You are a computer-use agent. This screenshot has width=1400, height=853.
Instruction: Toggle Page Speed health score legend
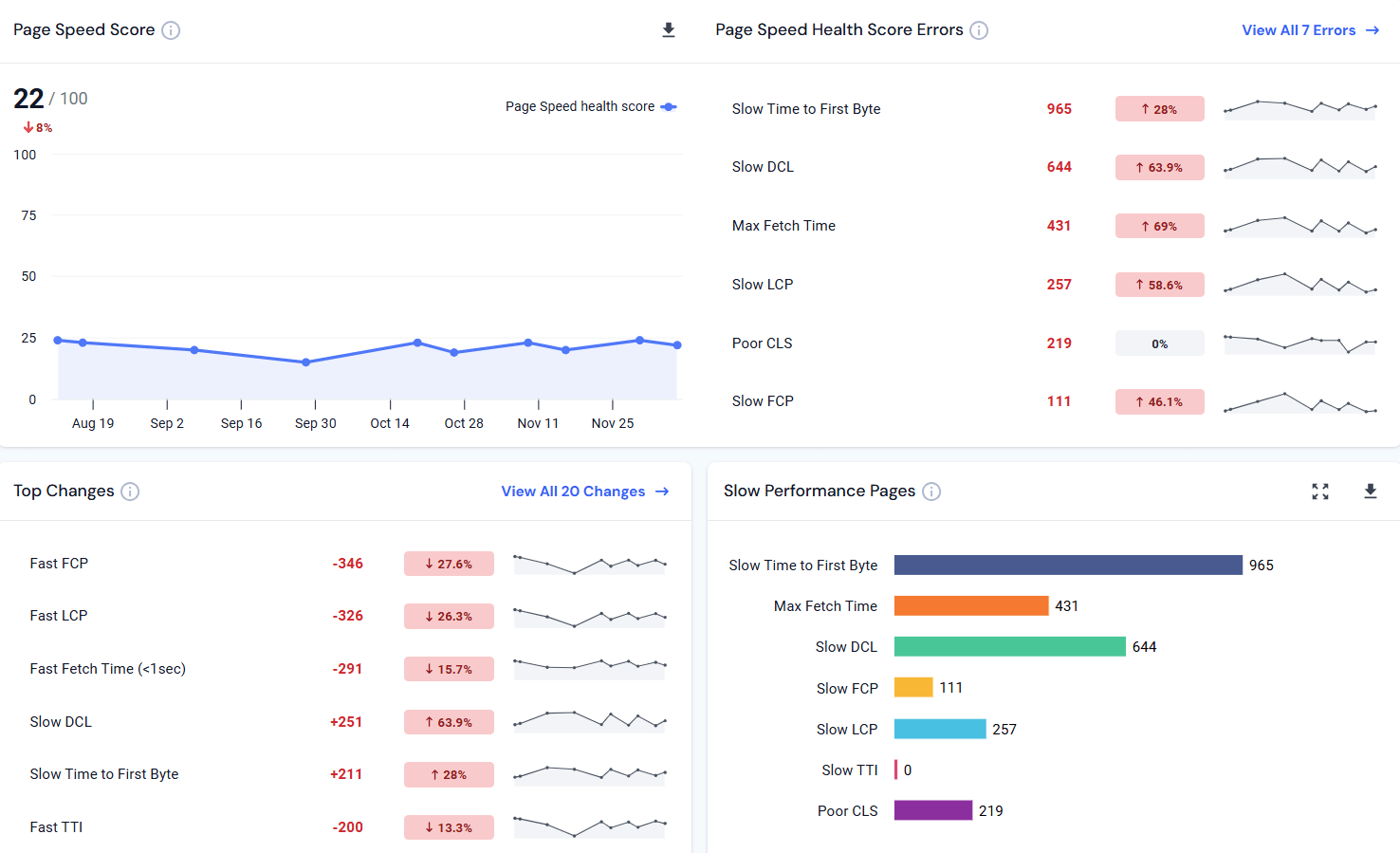[591, 106]
